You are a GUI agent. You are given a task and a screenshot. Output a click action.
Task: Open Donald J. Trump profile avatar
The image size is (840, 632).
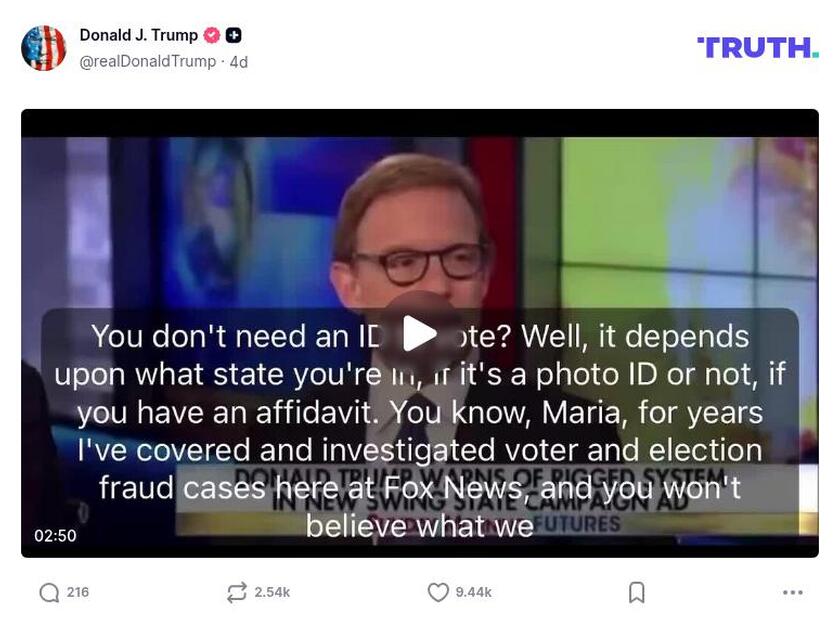point(43,48)
